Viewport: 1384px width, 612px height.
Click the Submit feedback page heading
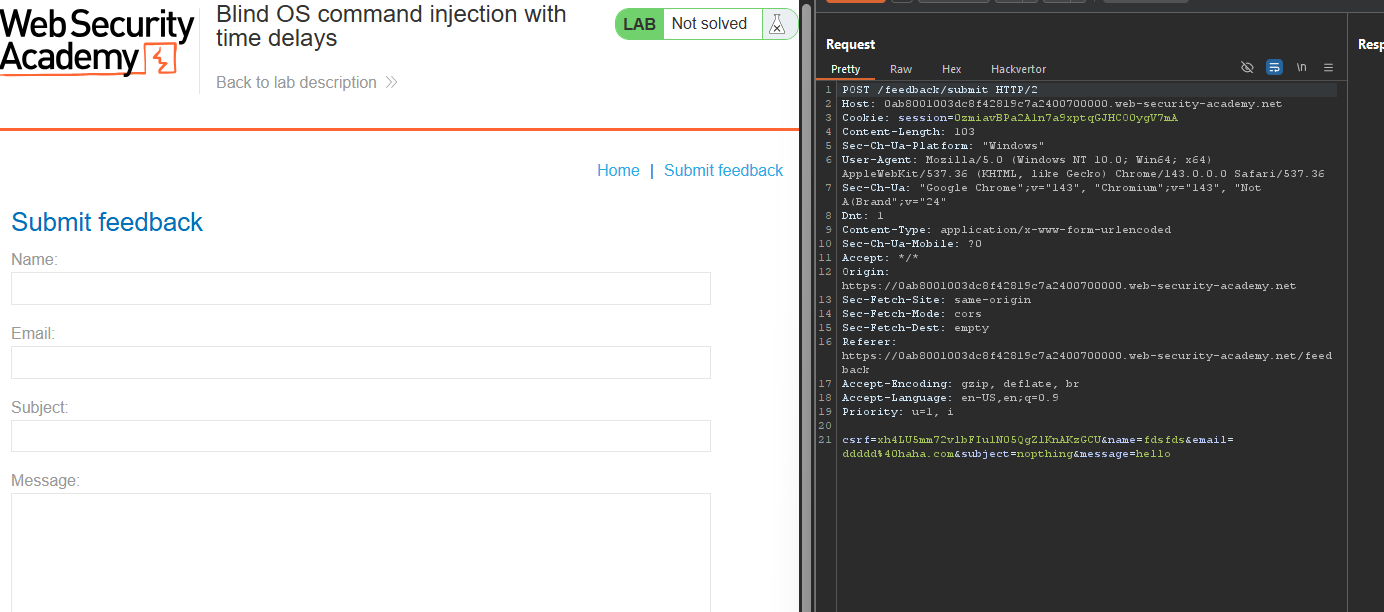click(x=107, y=222)
